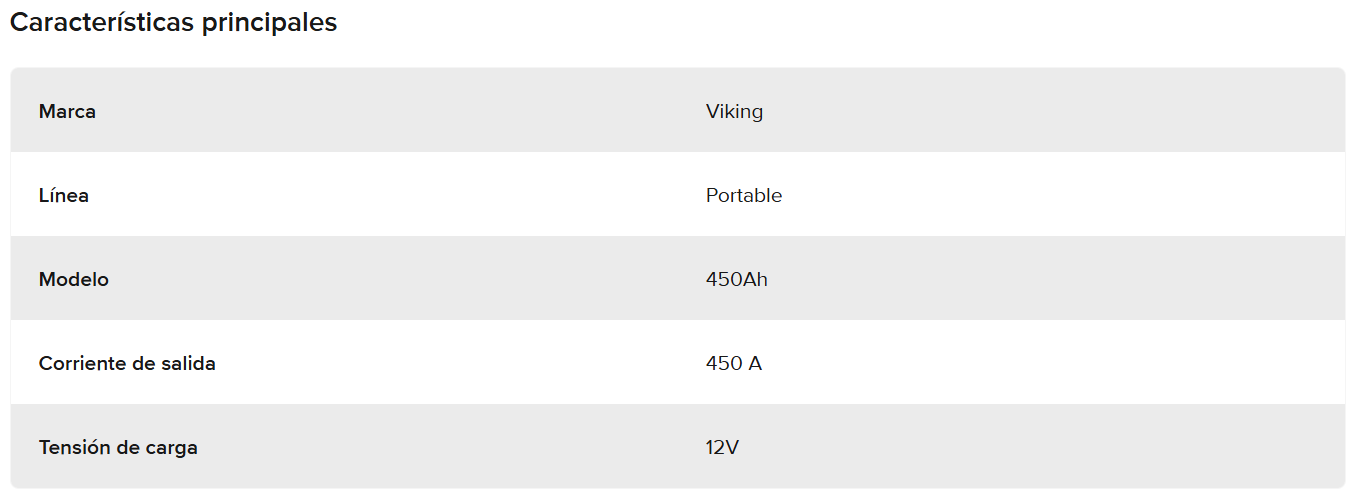
Task: Click the word Características in the heading
Action: [103, 23]
